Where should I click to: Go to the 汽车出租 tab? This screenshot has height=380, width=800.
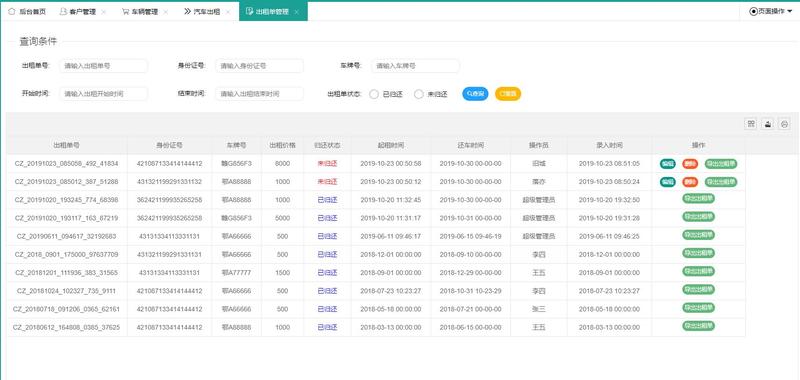click(x=202, y=11)
